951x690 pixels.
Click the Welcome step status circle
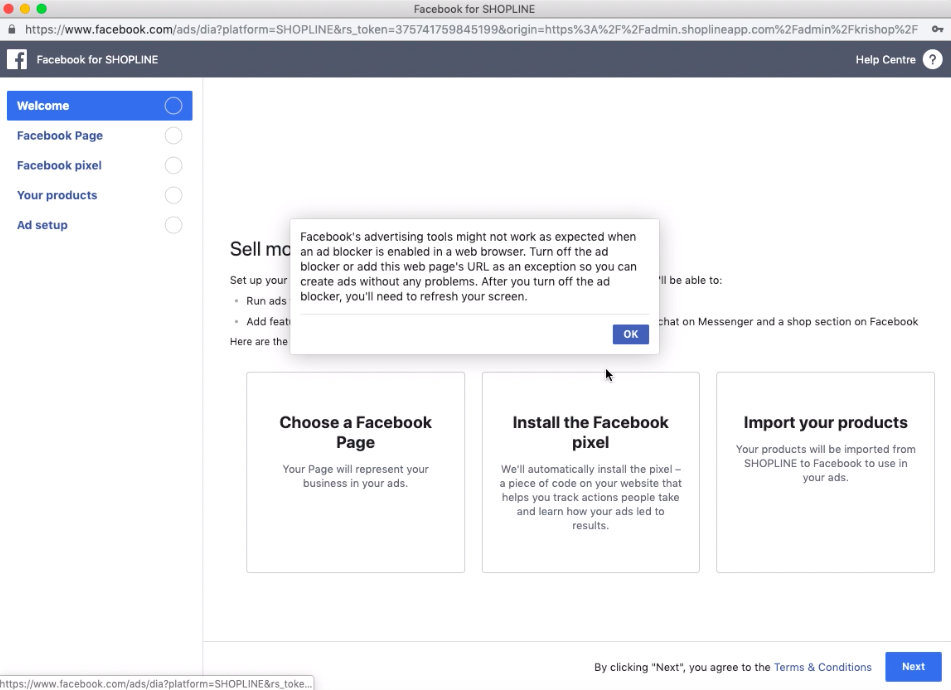pyautogui.click(x=173, y=106)
